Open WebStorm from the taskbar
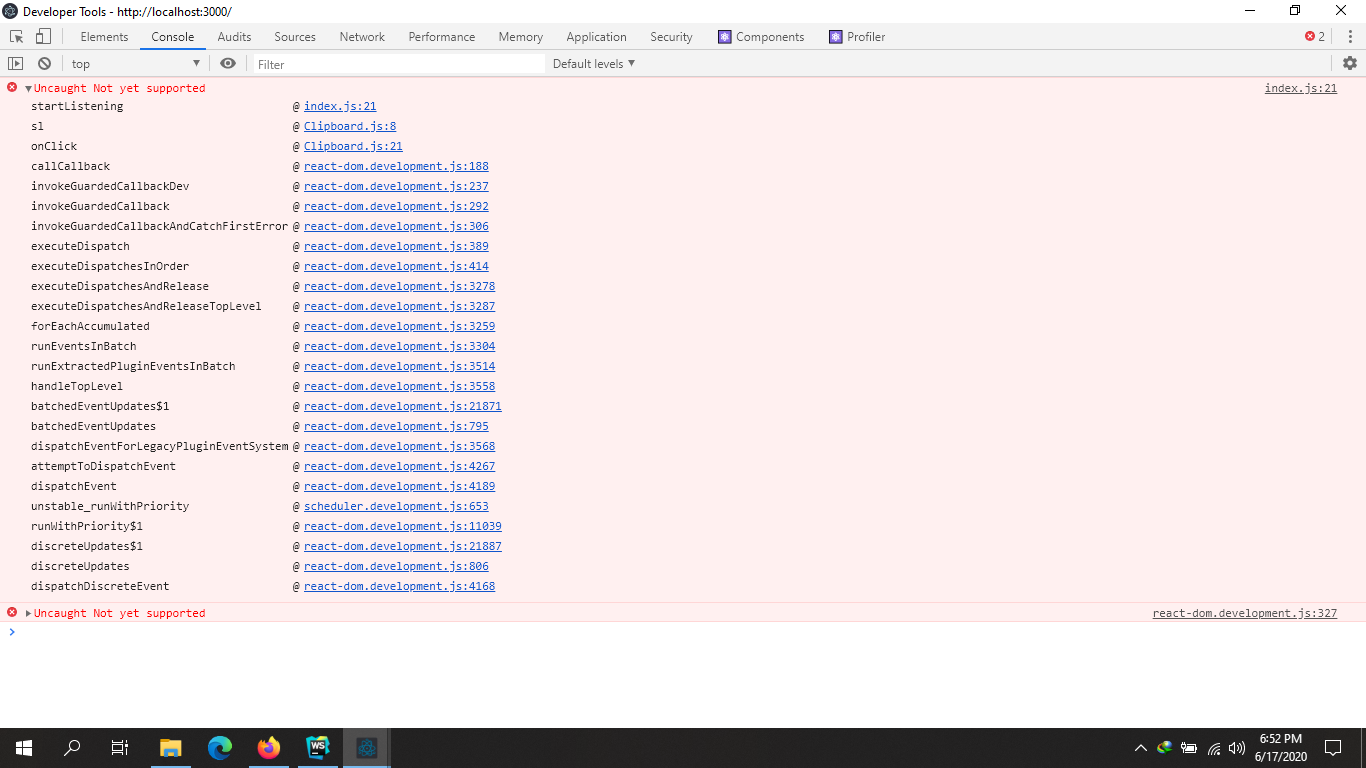This screenshot has height=768, width=1366. (x=318, y=747)
